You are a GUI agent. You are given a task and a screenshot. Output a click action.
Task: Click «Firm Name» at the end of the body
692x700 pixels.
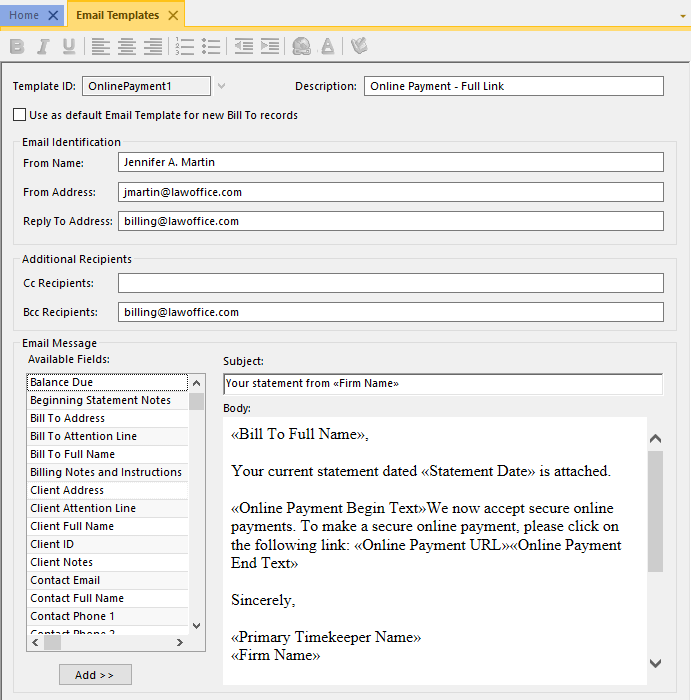[x=275, y=655]
